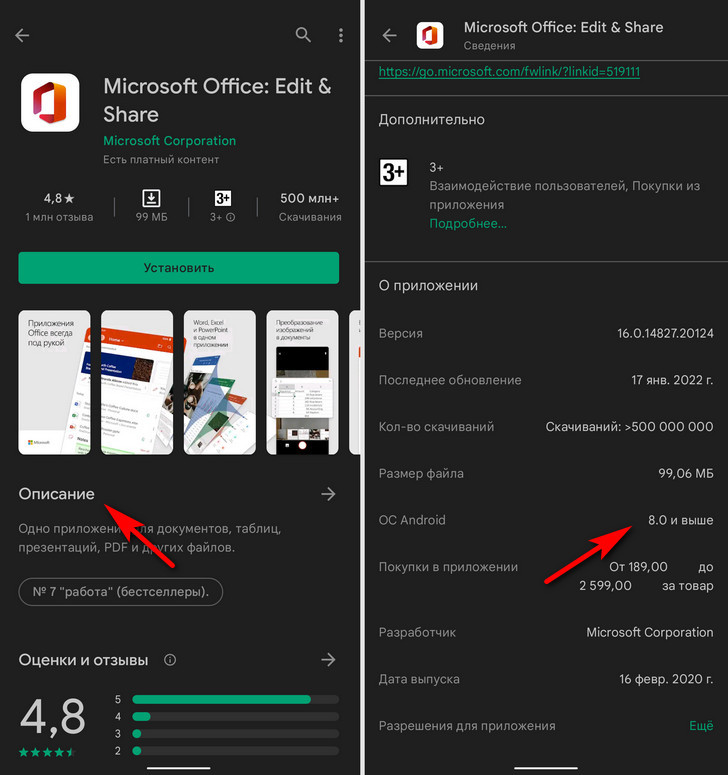Tap Скачиваний: >500 000 000 value
728x775 pixels.
tap(629, 427)
